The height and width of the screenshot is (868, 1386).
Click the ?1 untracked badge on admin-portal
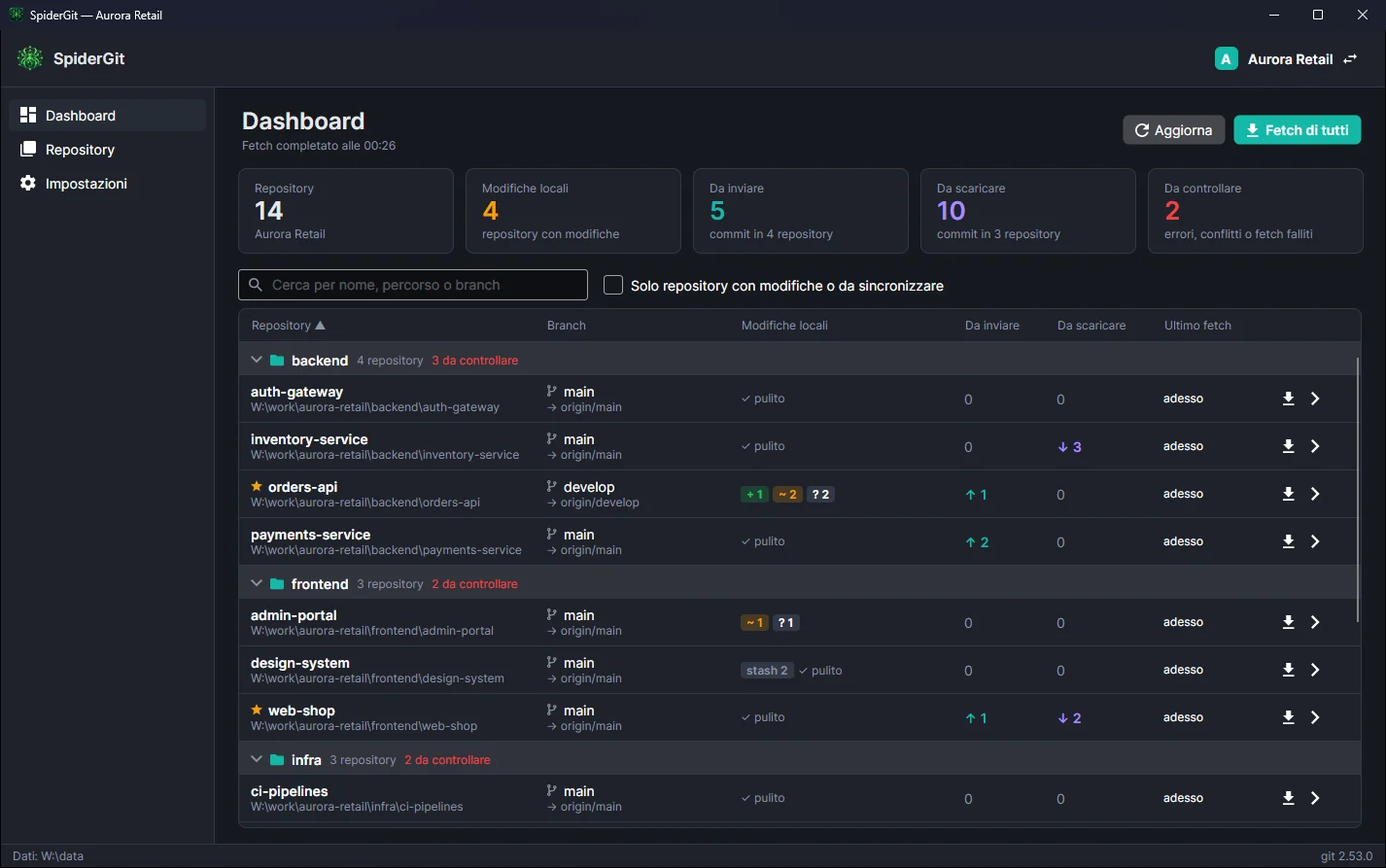point(786,623)
